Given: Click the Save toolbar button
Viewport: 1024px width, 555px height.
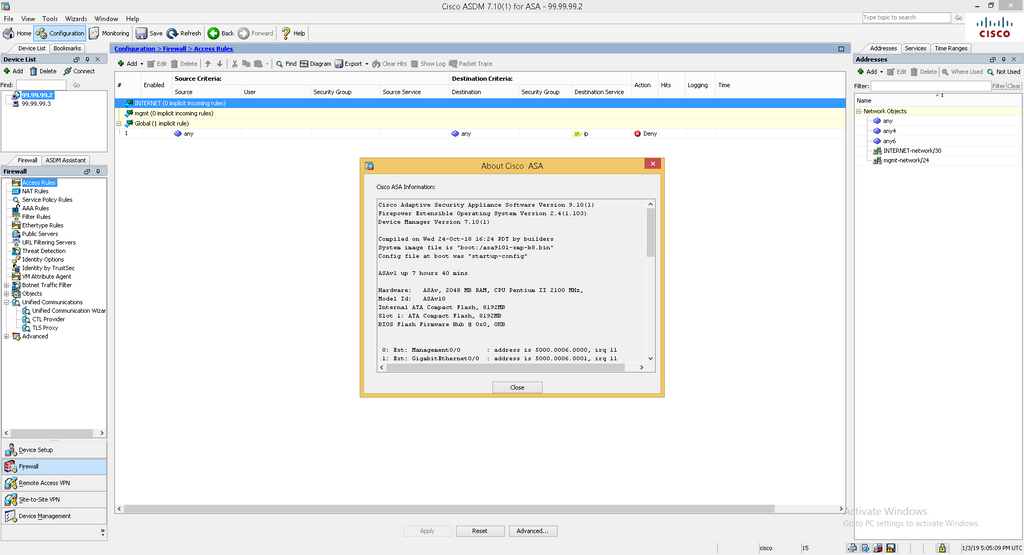Looking at the screenshot, I should (150, 33).
